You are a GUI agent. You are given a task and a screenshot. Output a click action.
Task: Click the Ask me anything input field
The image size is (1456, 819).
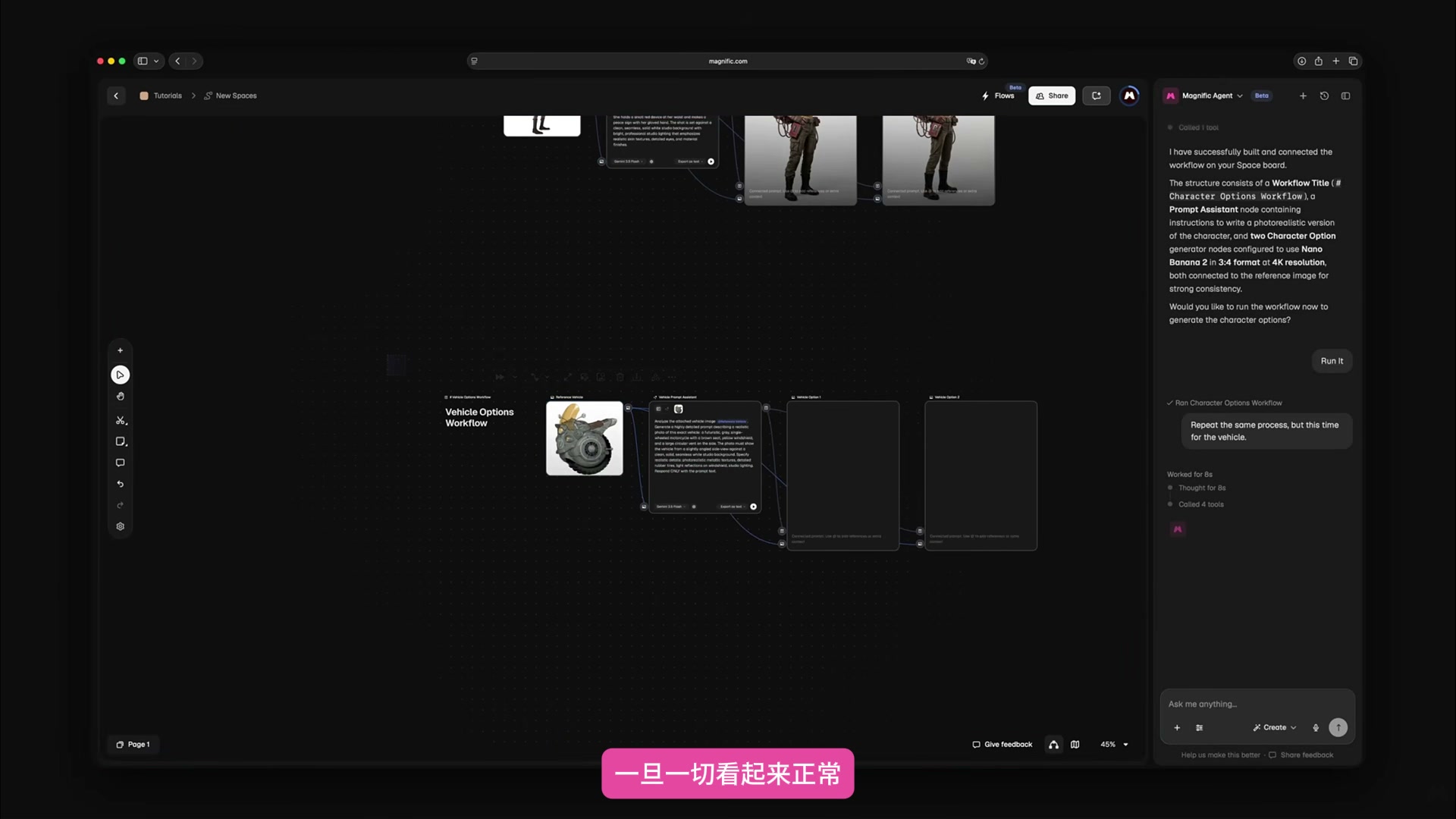1257,704
